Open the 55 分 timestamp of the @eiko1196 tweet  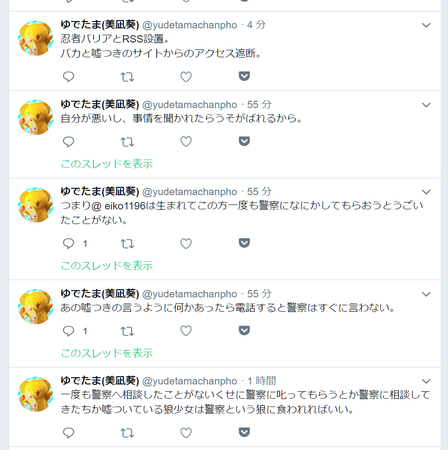(259, 192)
